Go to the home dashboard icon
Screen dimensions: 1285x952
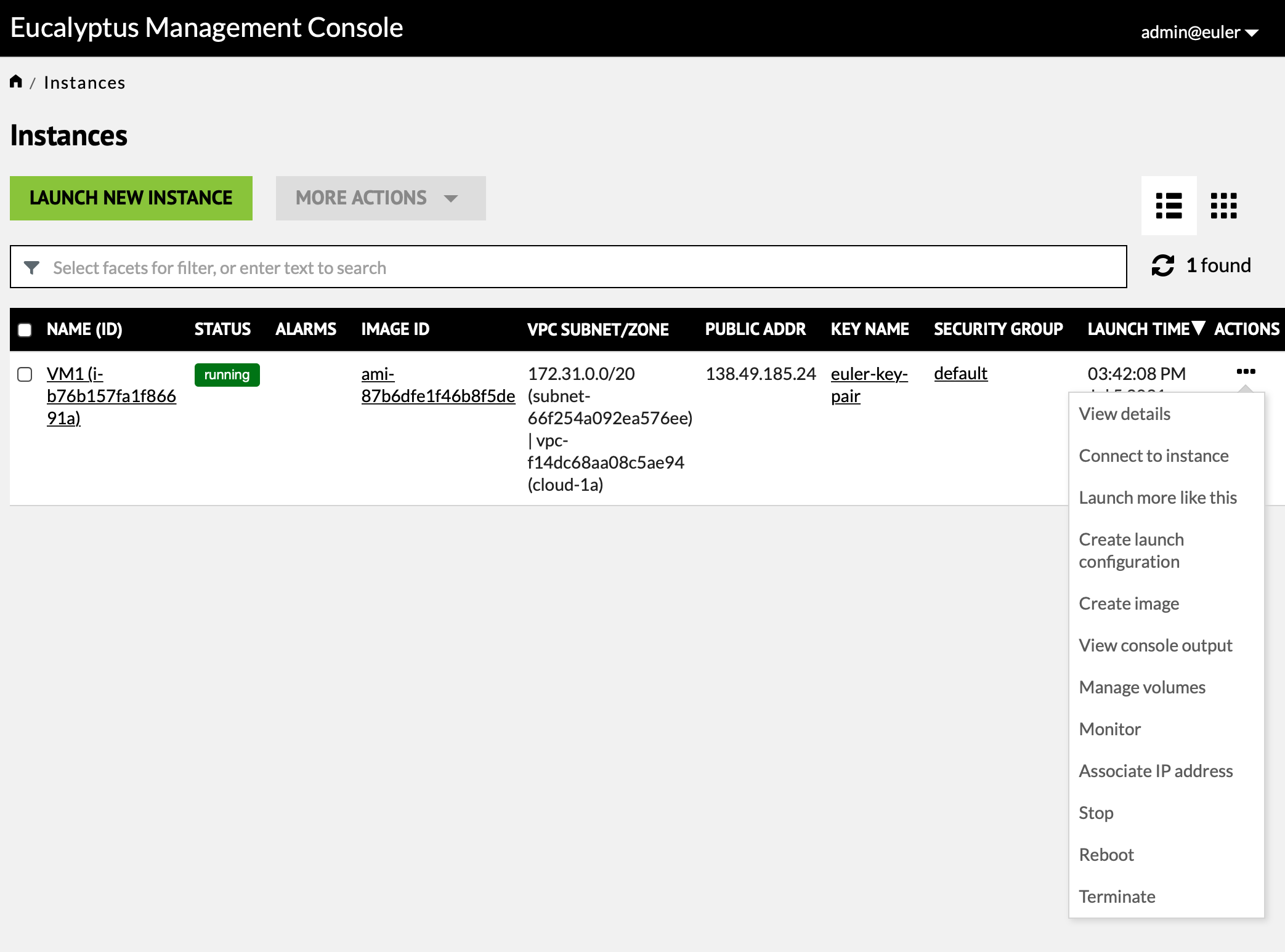16,82
